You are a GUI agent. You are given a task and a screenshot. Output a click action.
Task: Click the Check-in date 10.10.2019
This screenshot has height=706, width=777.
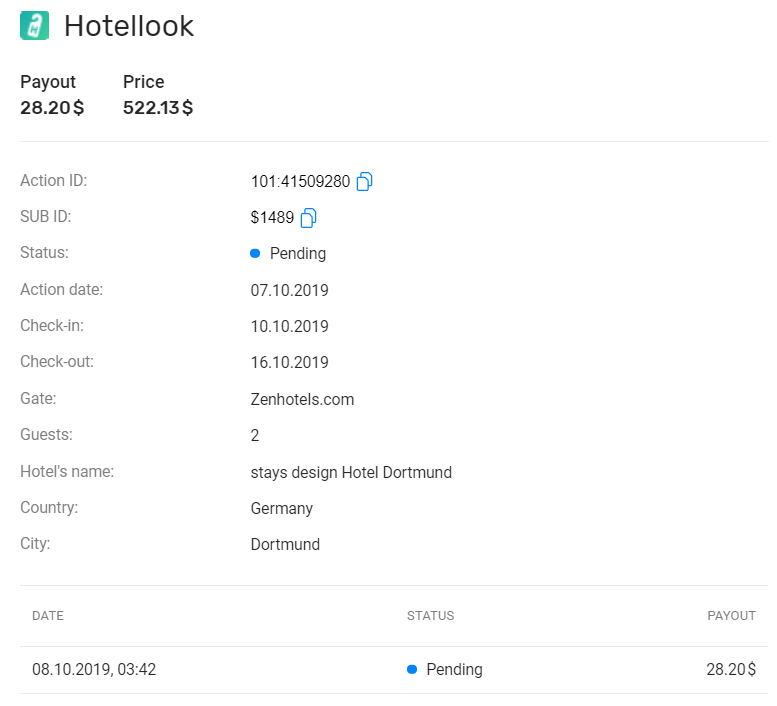[289, 326]
